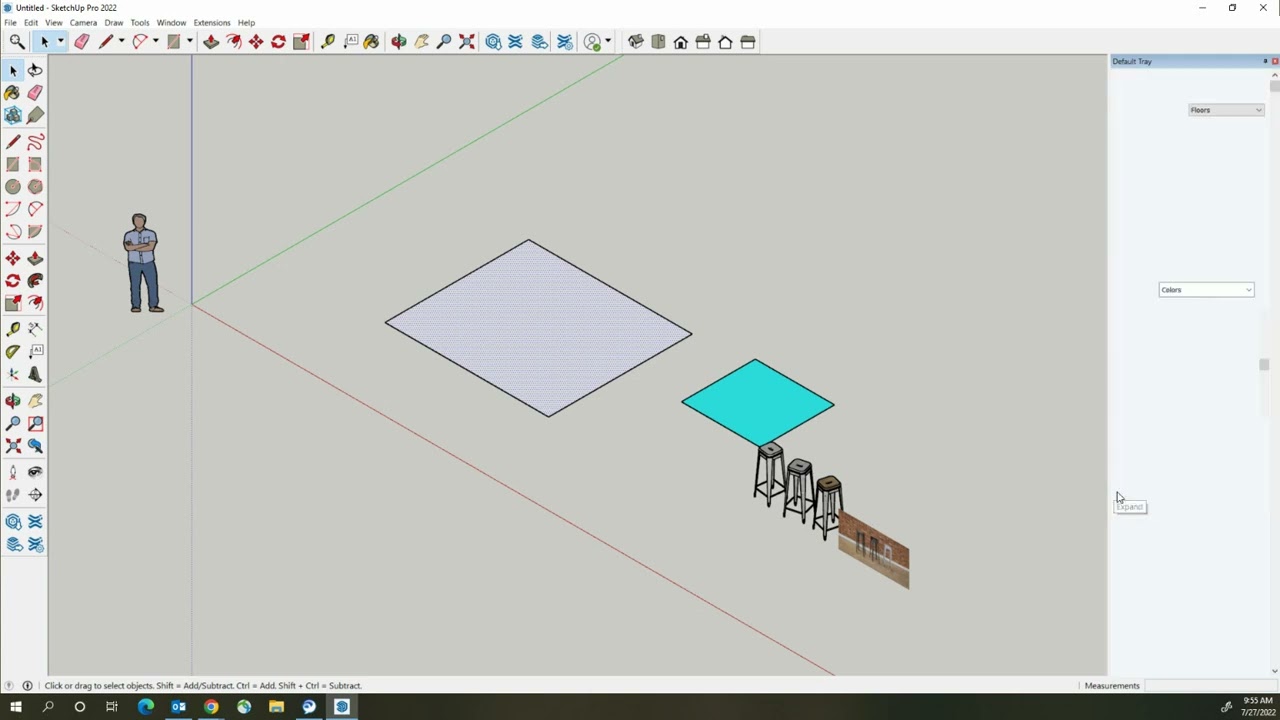
Task: Select the Arc tool in top toolbar
Action: click(140, 41)
